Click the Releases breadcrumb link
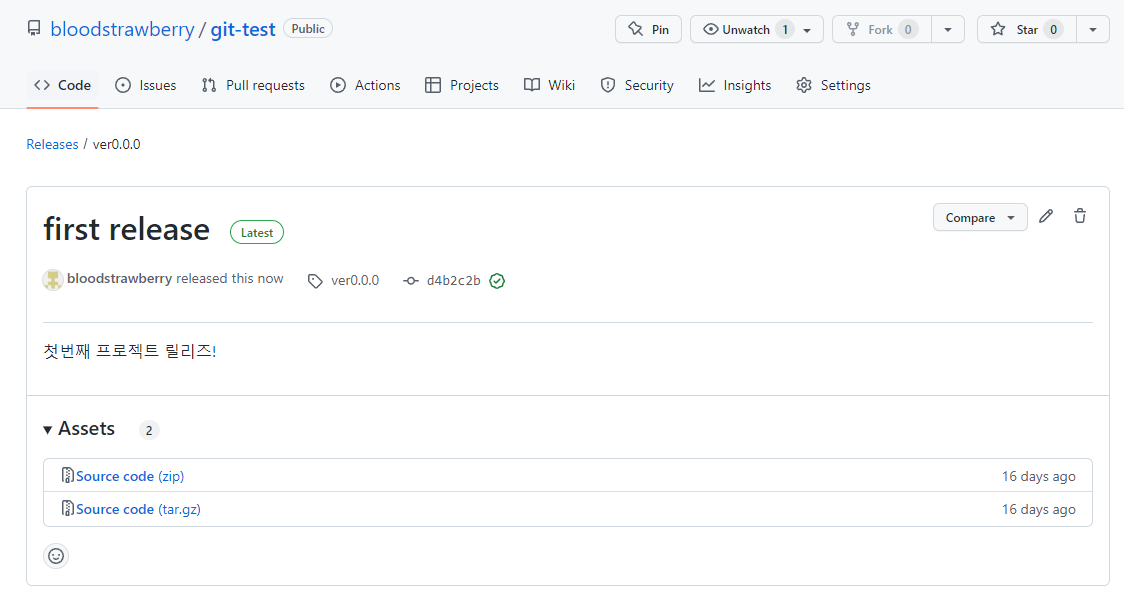The height and width of the screenshot is (594, 1124). click(x=52, y=144)
